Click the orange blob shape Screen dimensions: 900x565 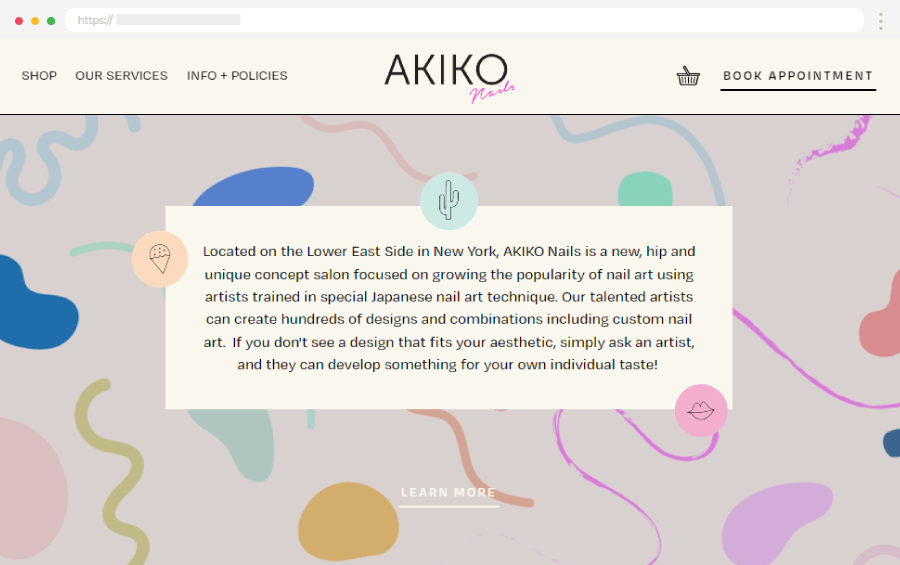(x=349, y=523)
